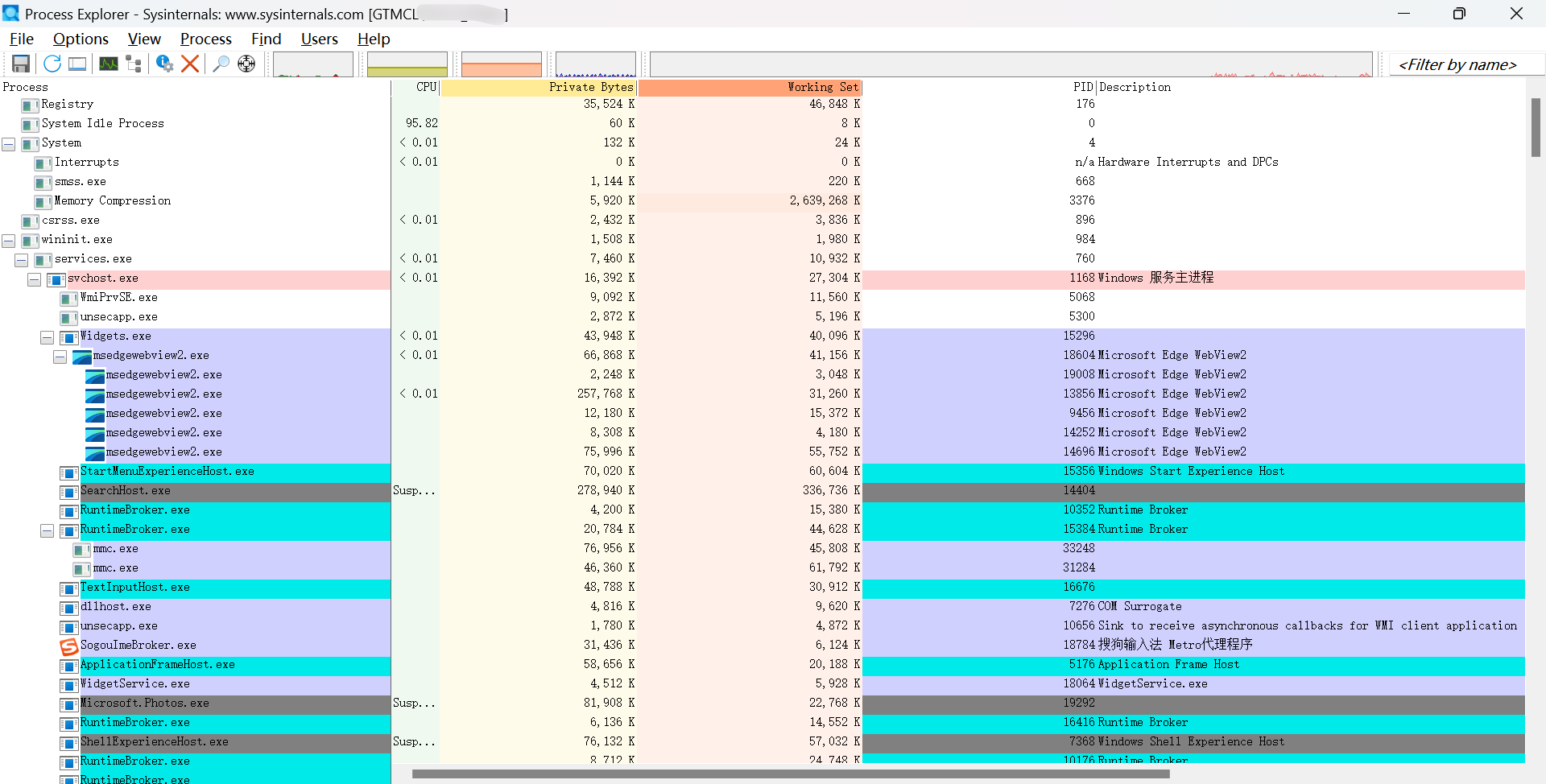Viewport: 1546px width, 784px height.
Task: Open the File menu
Action: (22, 39)
